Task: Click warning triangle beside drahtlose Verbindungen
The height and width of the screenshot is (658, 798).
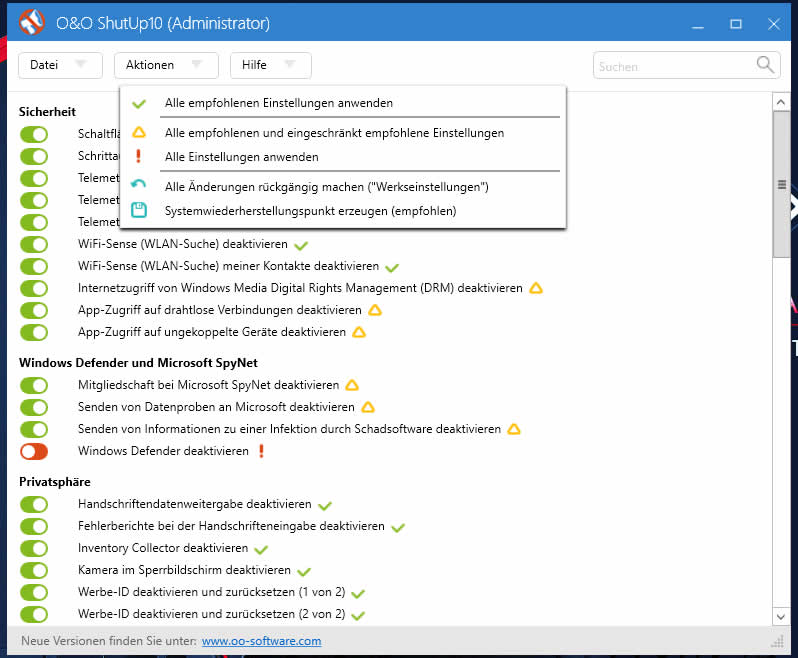Action: tap(375, 310)
